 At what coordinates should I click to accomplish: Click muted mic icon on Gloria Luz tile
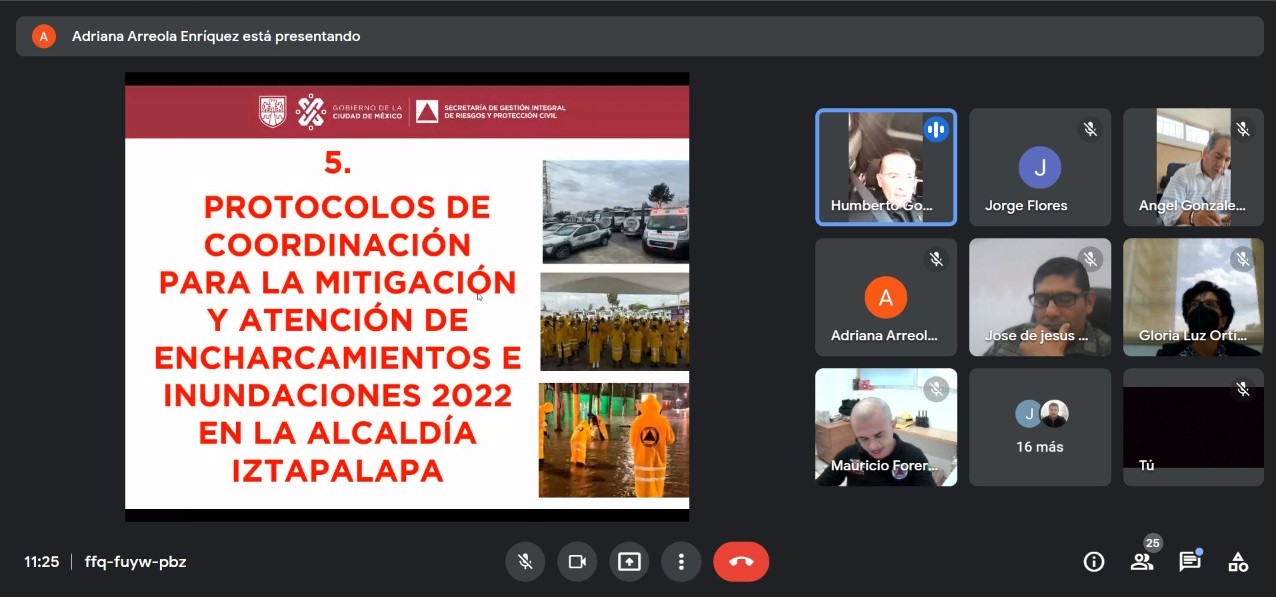(x=1243, y=259)
